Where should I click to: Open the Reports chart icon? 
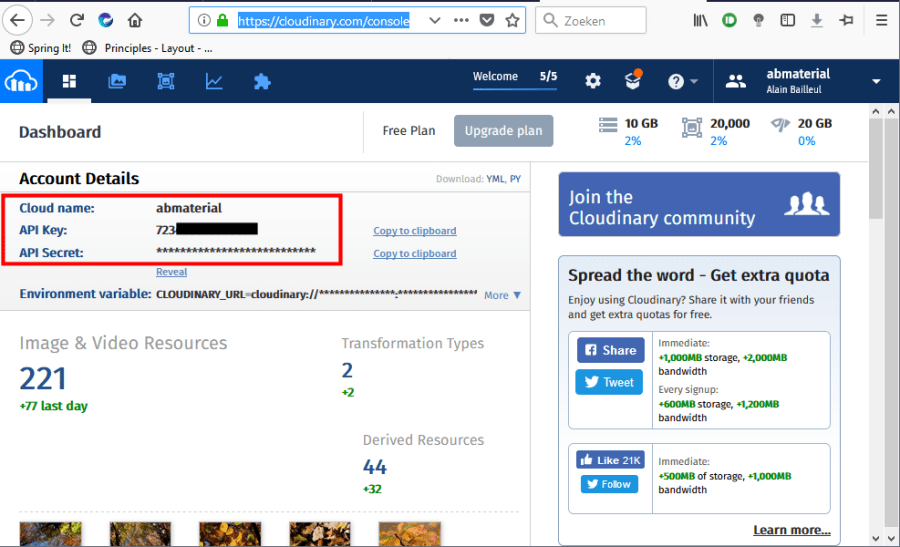tap(214, 82)
